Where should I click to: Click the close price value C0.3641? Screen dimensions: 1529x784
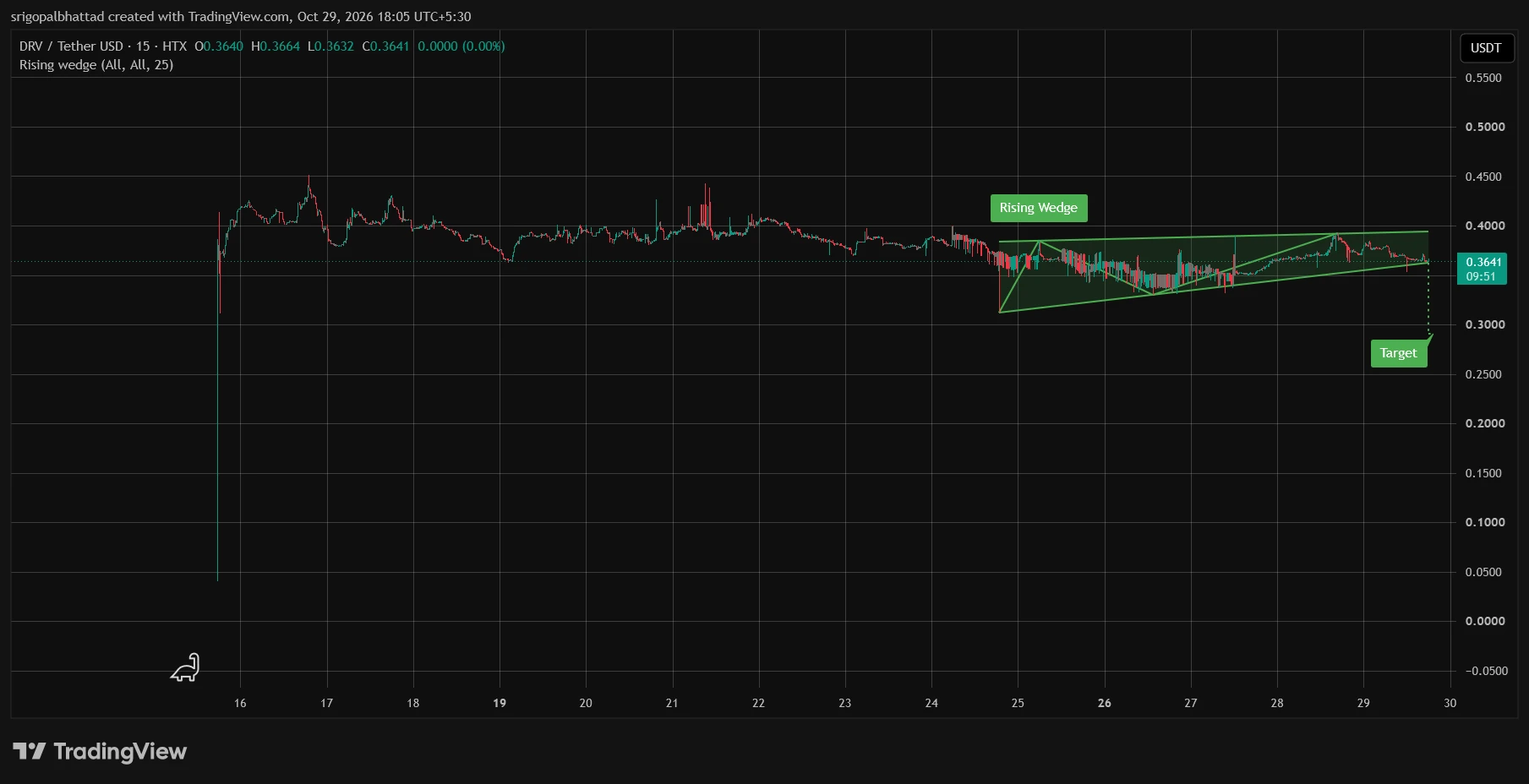coord(385,46)
